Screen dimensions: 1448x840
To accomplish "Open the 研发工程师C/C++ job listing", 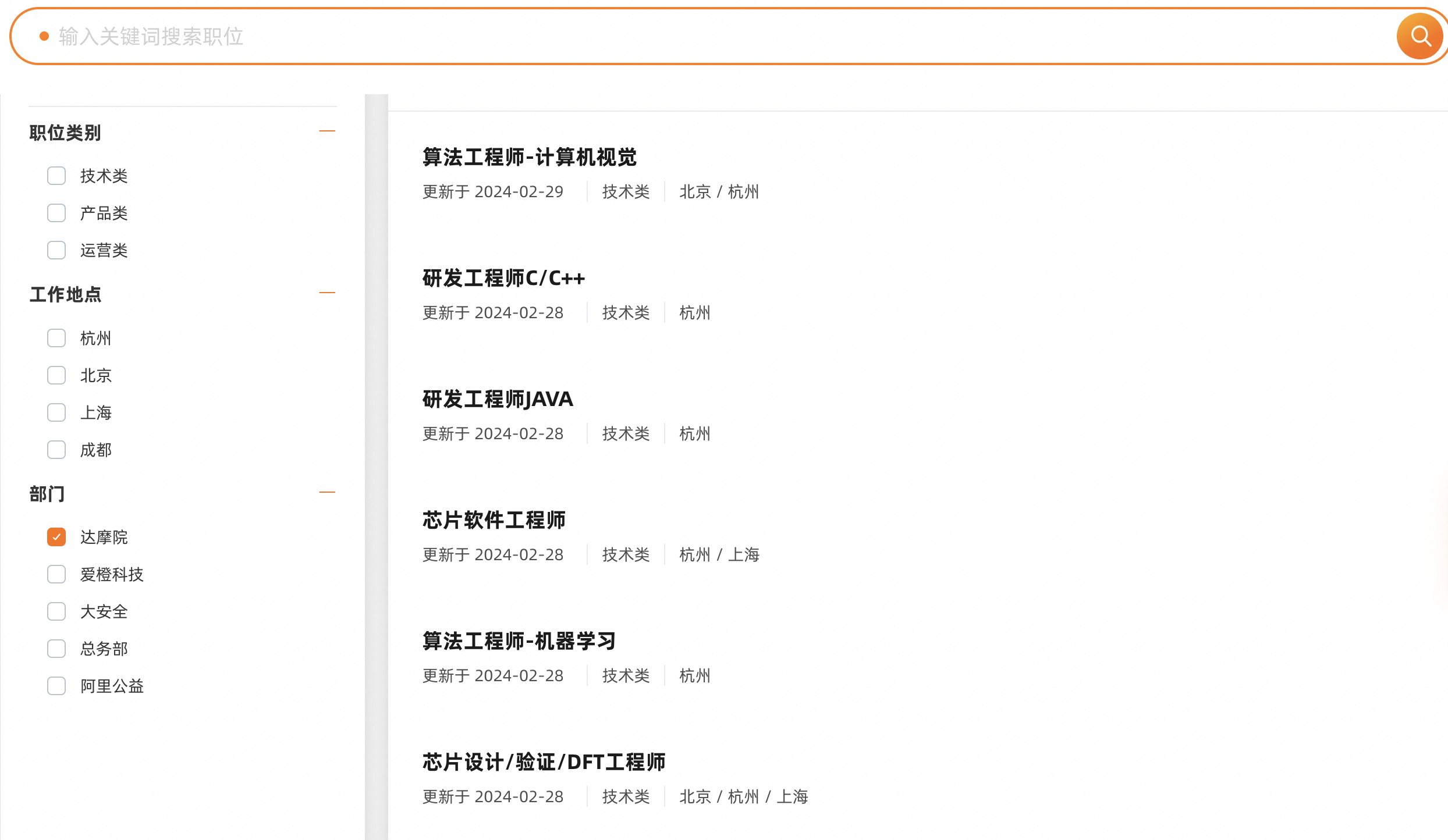I will [503, 278].
